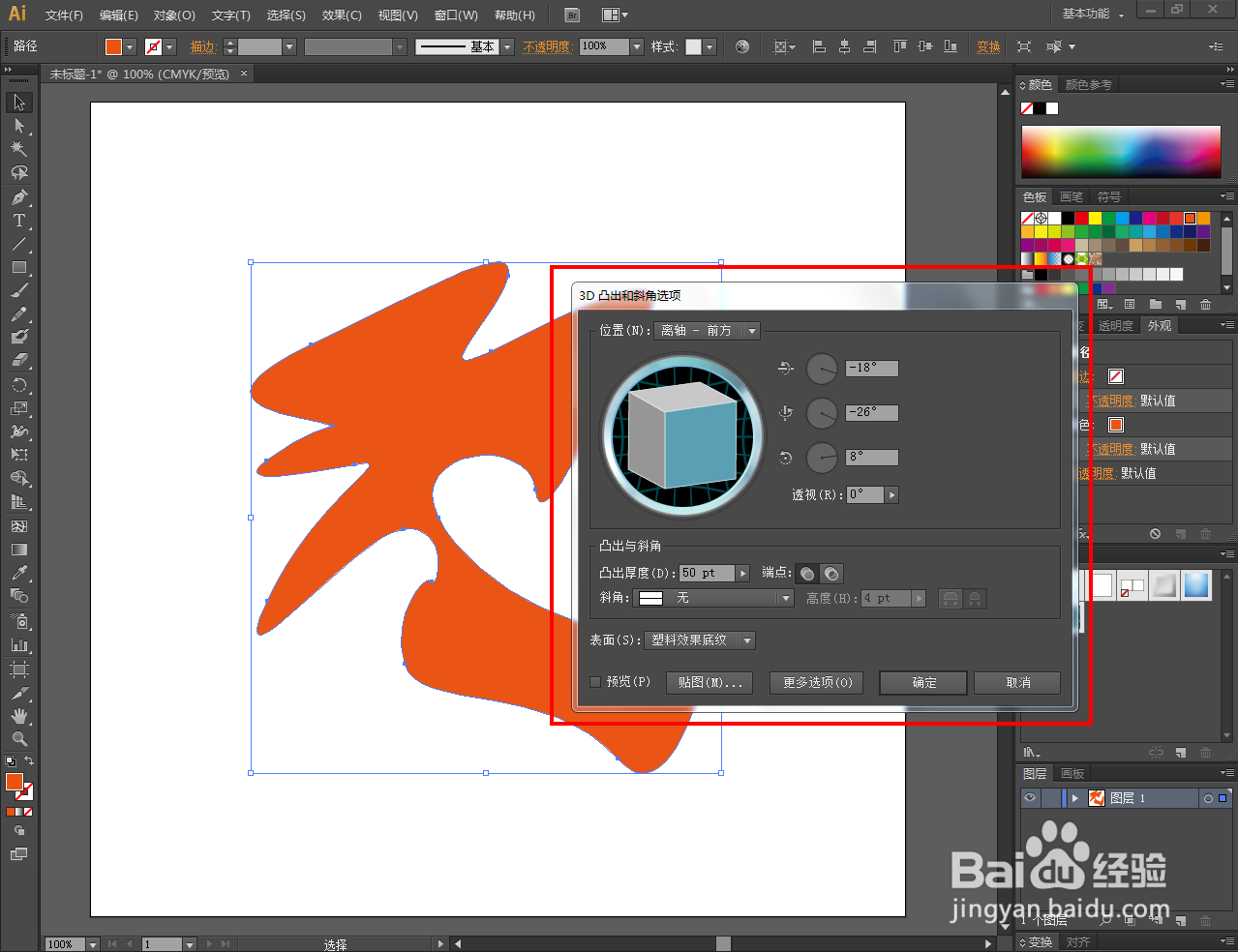The image size is (1238, 952).
Task: Toggle visibility eye of Layer 1
Action: click(1030, 798)
